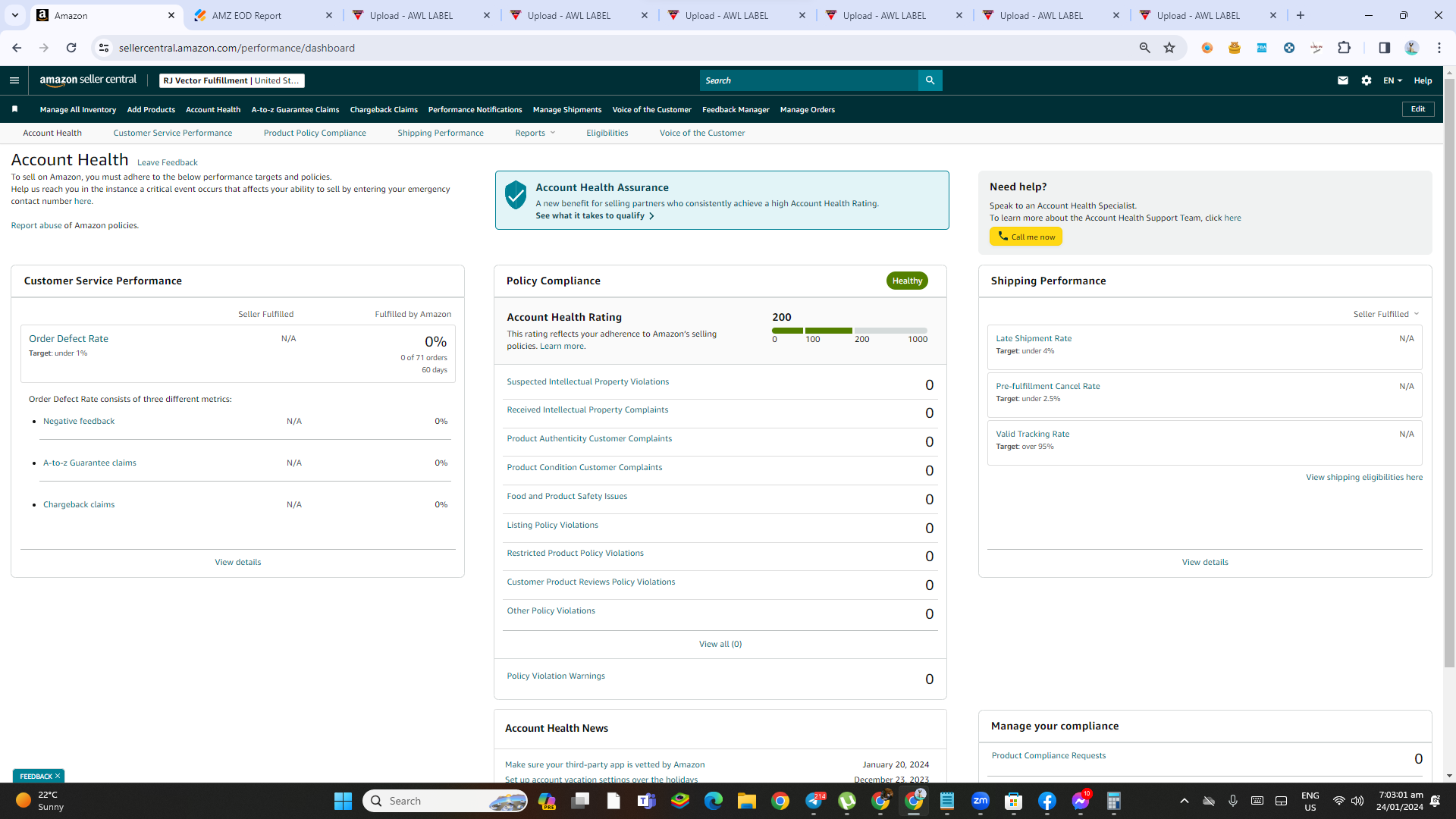1456x819 pixels.
Task: Open Microsoft Teams from the taskbar
Action: (647, 801)
